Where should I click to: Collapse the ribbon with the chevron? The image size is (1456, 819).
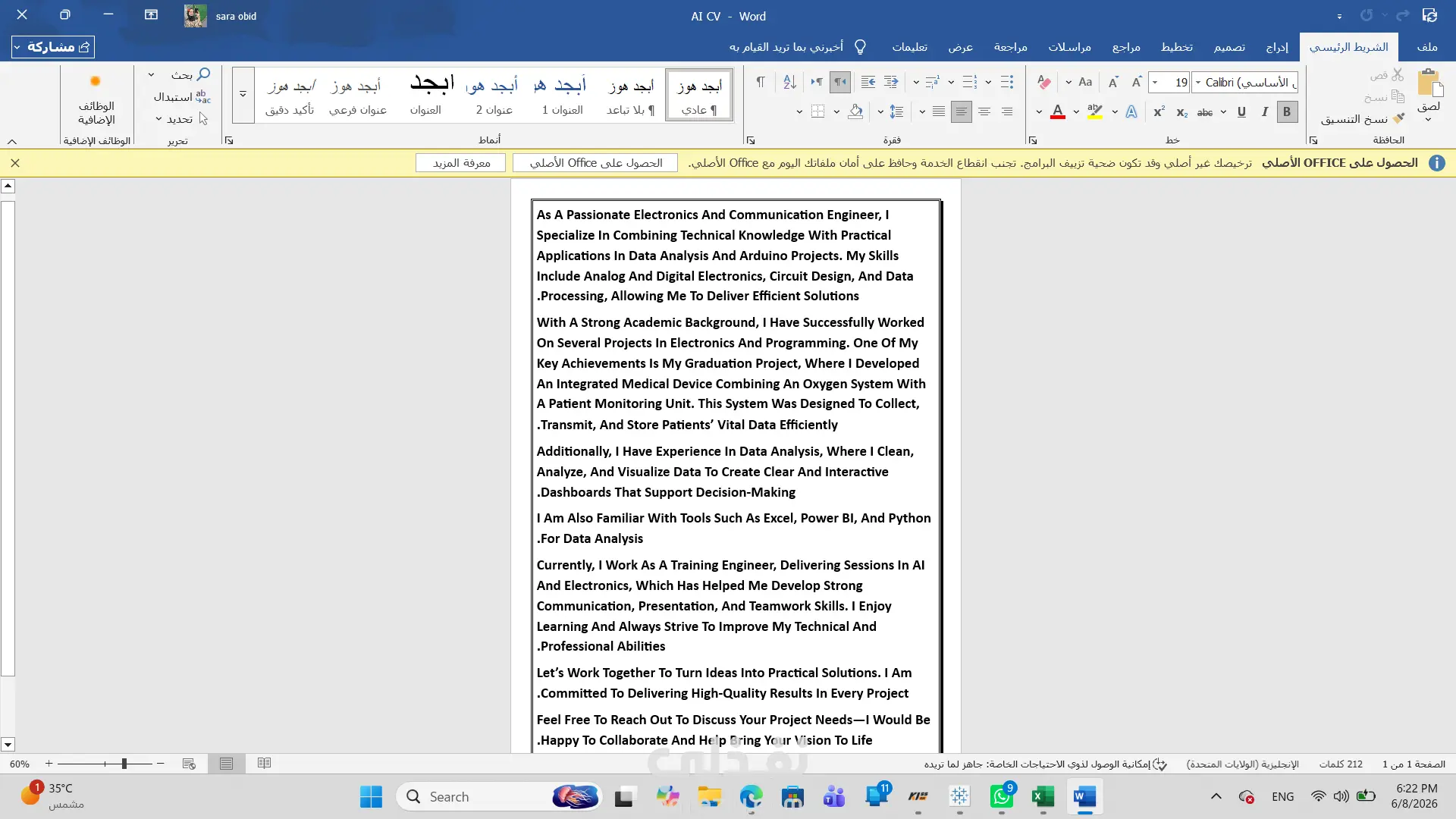pyautogui.click(x=12, y=141)
